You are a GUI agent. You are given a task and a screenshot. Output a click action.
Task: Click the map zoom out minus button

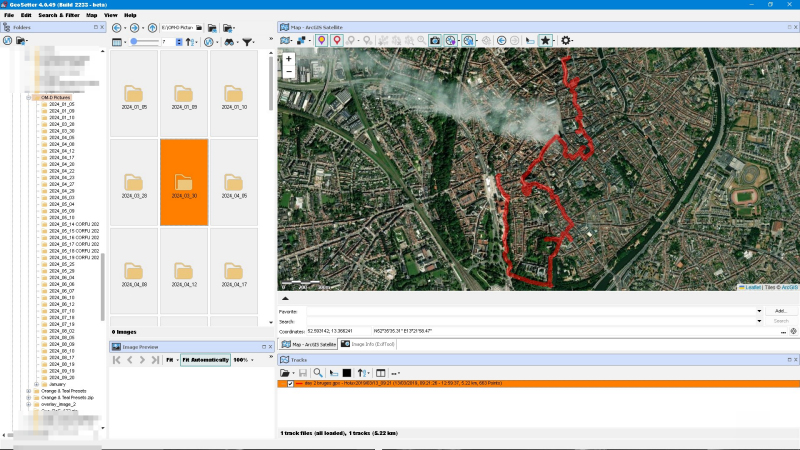tap(289, 72)
